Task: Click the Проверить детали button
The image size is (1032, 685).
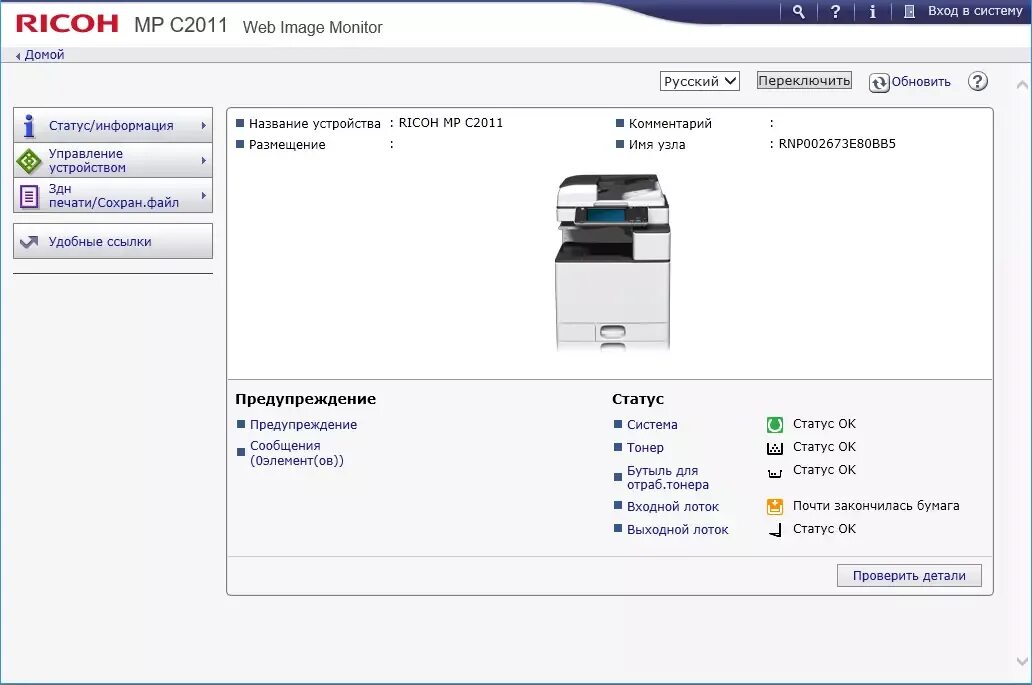Action: coord(909,575)
